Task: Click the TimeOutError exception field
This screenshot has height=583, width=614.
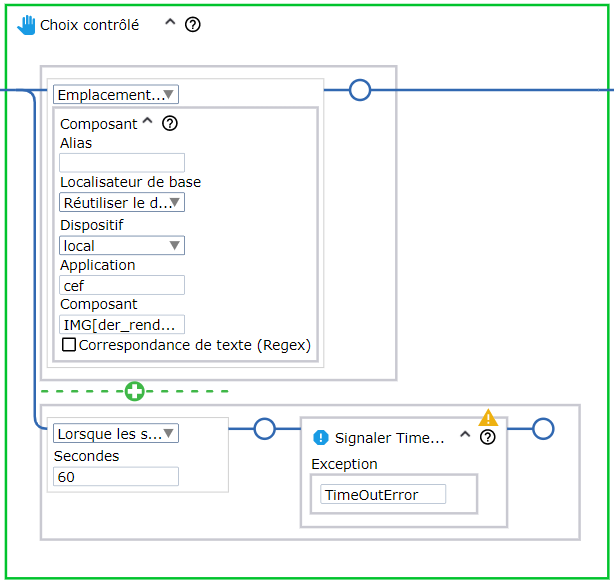Action: coord(383,495)
